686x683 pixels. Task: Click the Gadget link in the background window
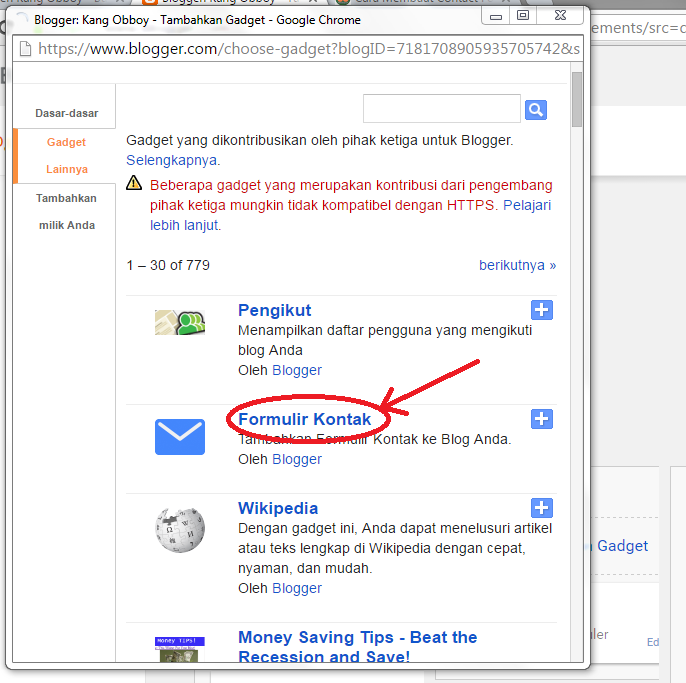coord(623,546)
